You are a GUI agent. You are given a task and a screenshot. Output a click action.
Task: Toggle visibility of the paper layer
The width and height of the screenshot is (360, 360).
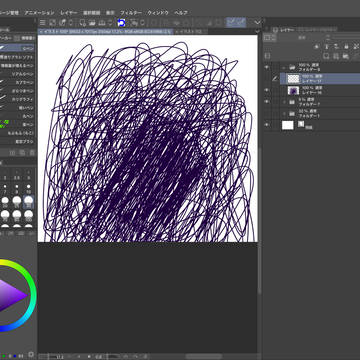tap(266, 125)
